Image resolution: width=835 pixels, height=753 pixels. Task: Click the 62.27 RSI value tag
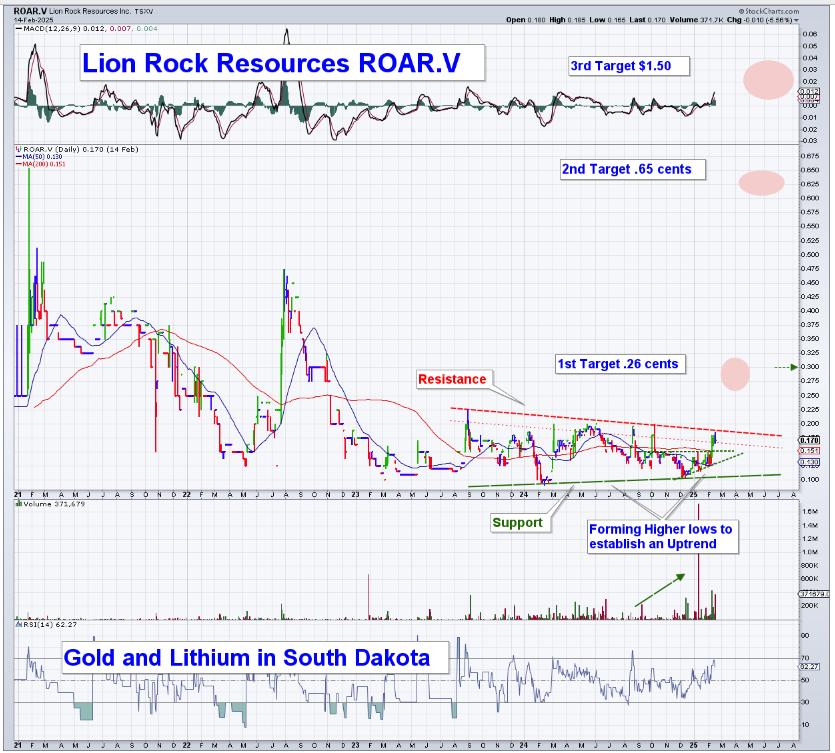coord(808,667)
